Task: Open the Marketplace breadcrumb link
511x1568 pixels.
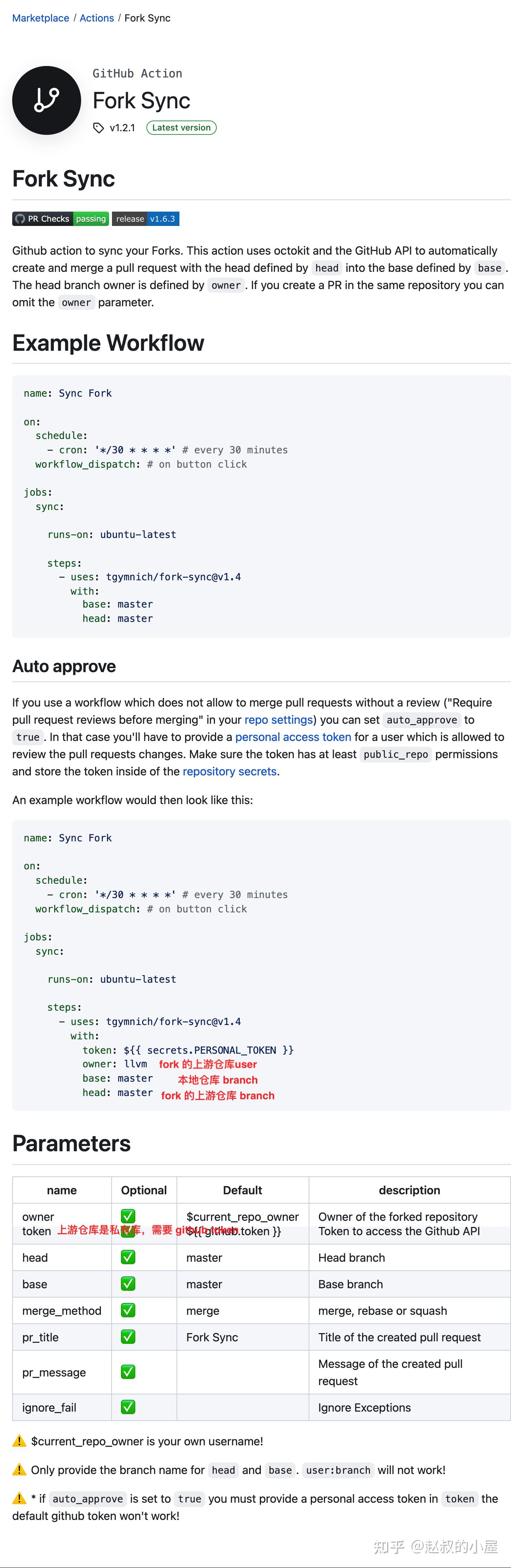Action: point(41,18)
